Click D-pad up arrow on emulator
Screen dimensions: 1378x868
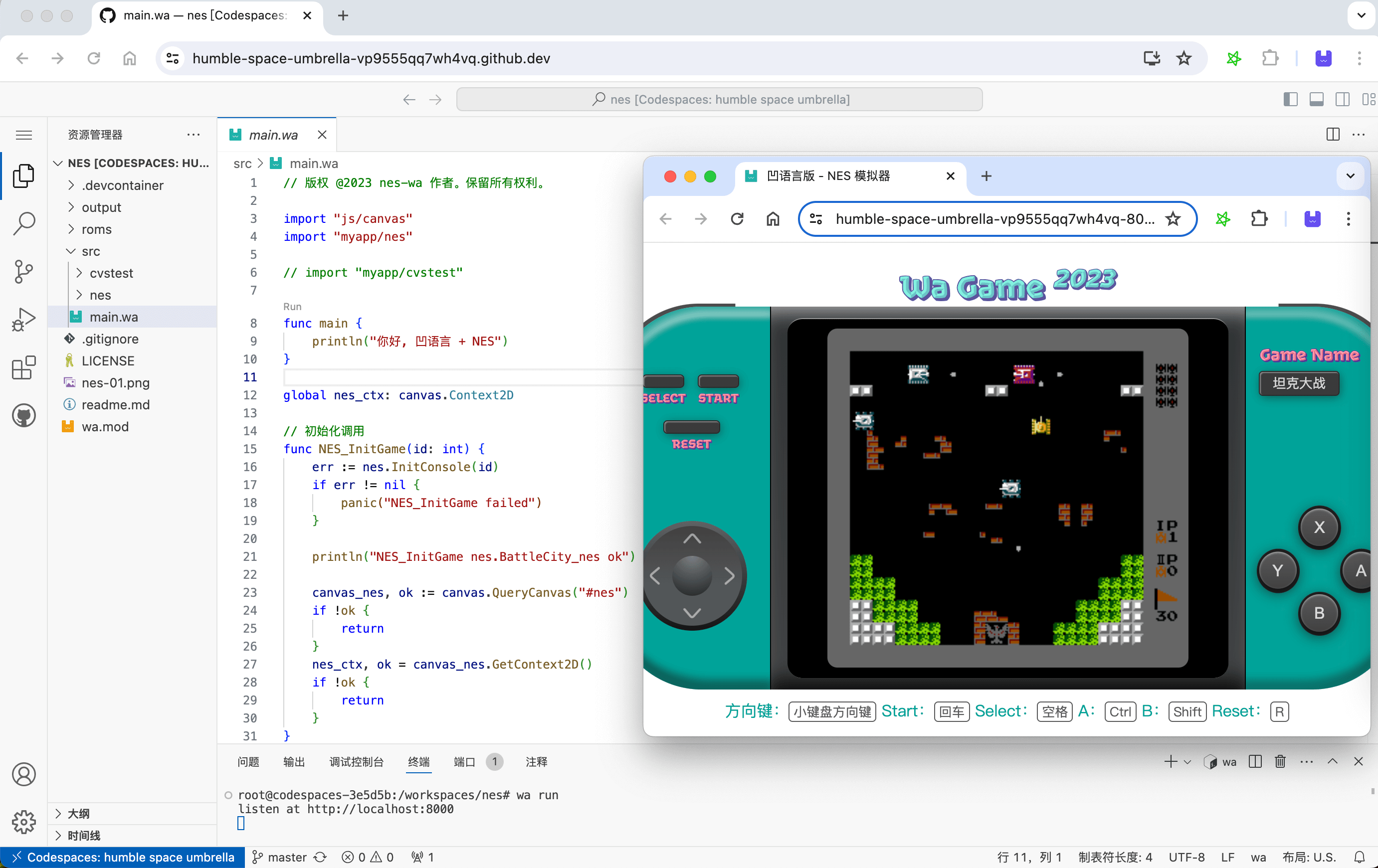tap(692, 538)
